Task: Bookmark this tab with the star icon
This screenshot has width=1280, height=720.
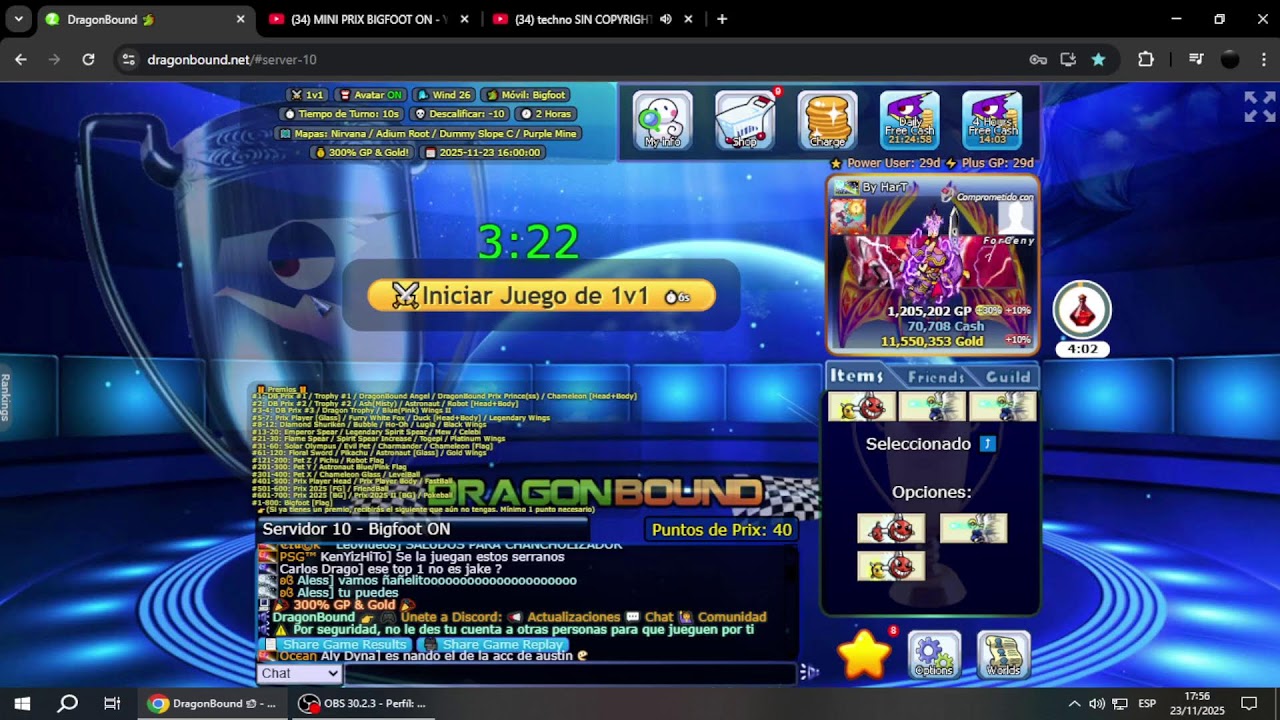Action: 1098,60
